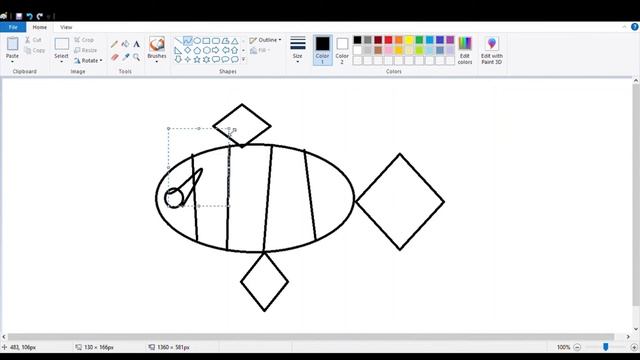Choose the Right triangle shape
Image resolution: width=640 pixels, height=360 pixels.
pos(178,50)
